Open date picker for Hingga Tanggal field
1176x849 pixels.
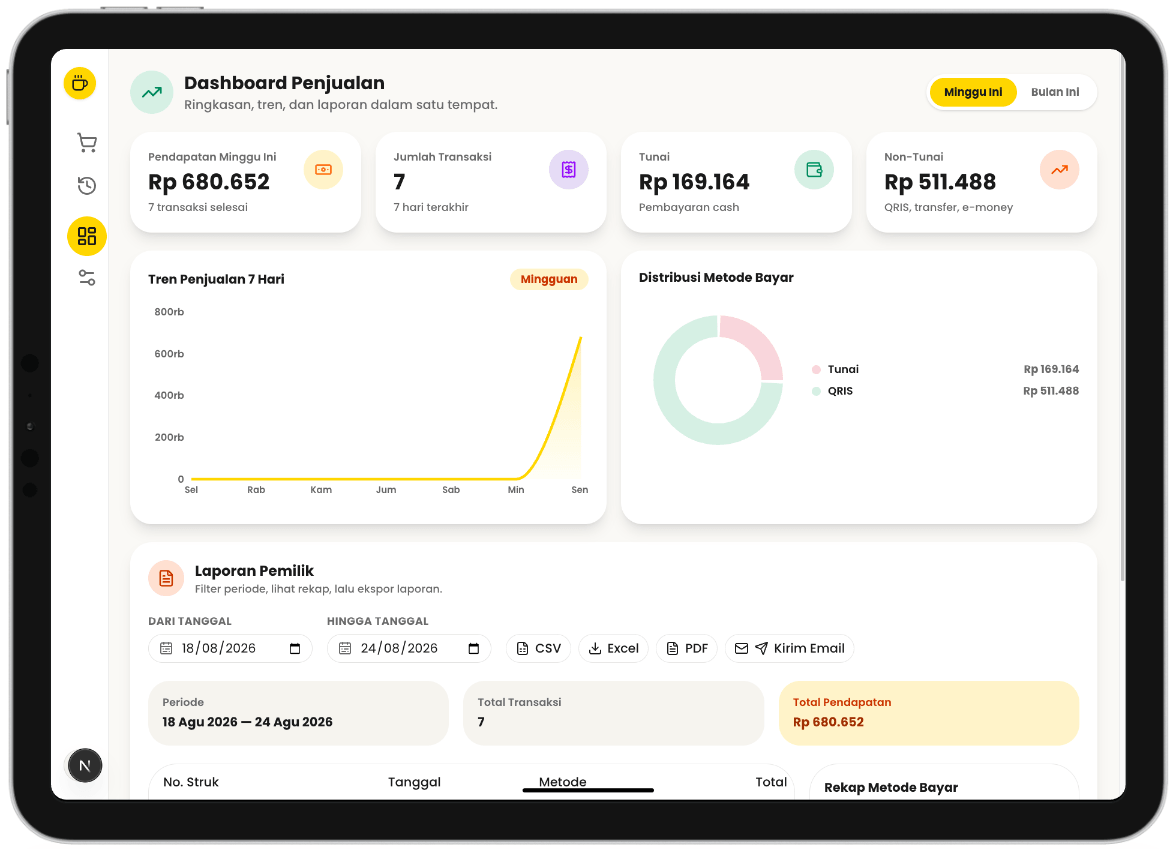pyautogui.click(x=473, y=649)
